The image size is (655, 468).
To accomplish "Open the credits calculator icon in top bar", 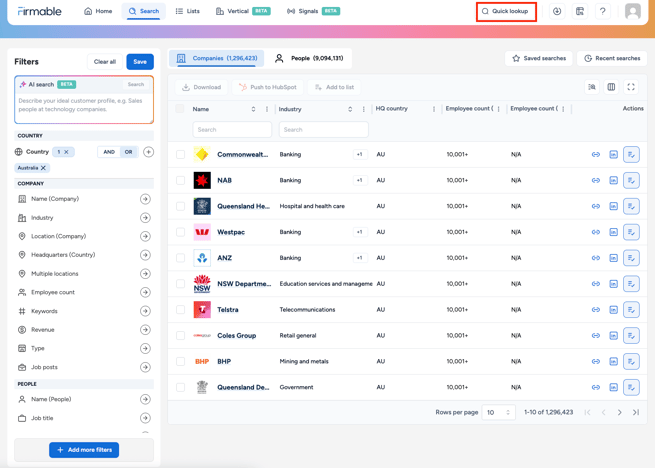I will [x=580, y=11].
